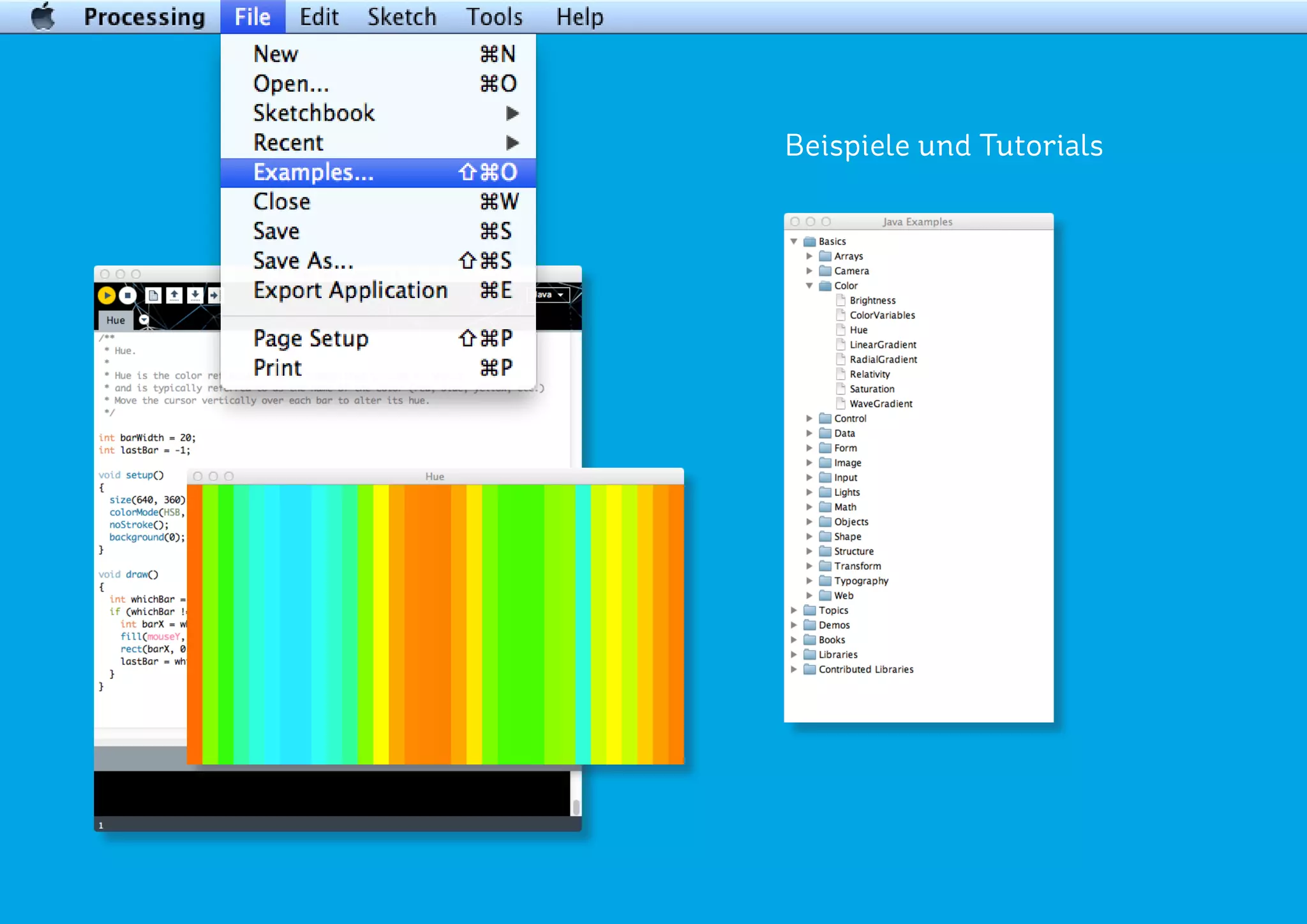Viewport: 1307px width, 924px height.
Task: Select the Hue editor tab
Action: 116,320
